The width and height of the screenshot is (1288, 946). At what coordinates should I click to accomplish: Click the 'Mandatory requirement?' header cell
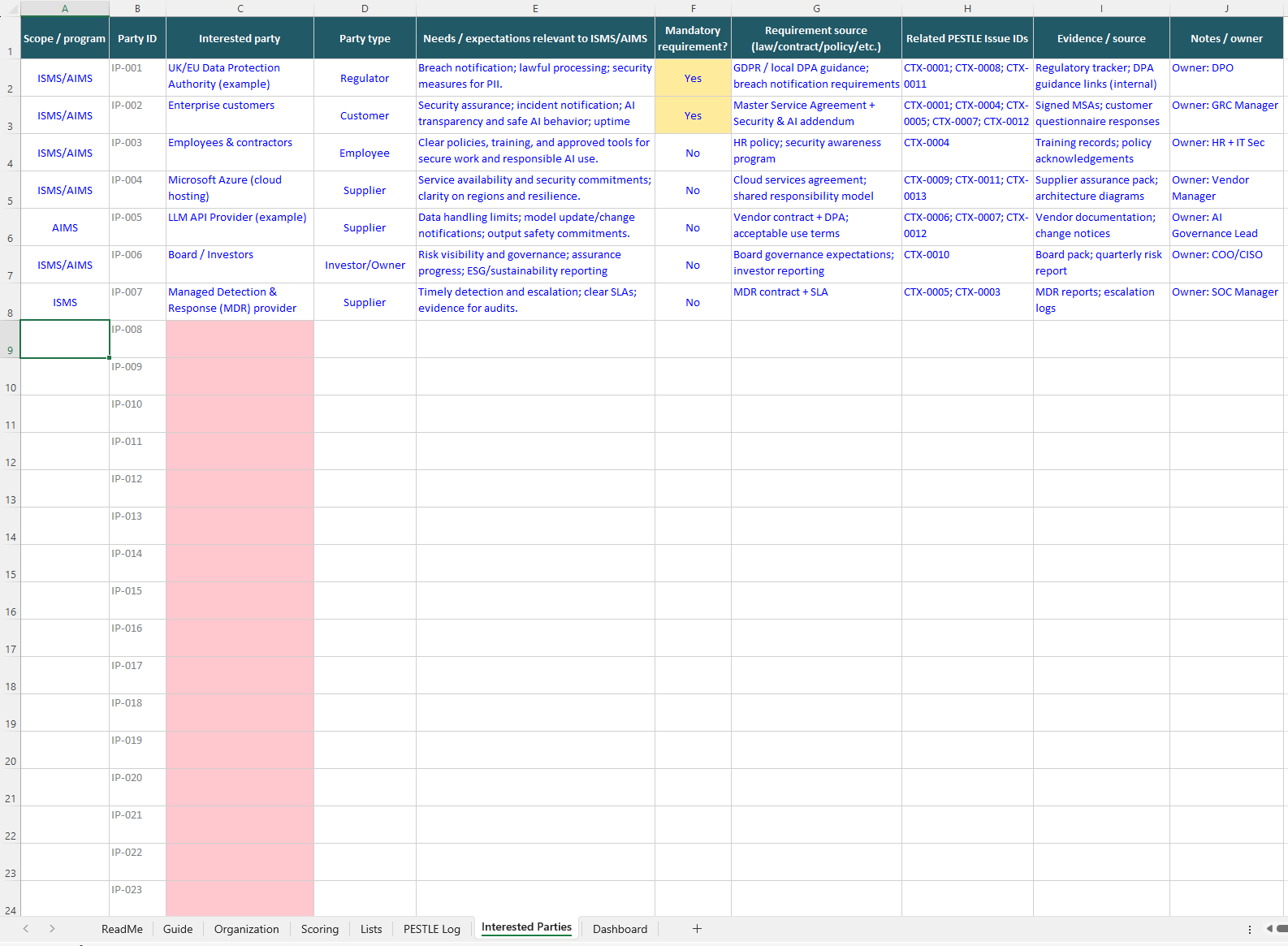(693, 38)
